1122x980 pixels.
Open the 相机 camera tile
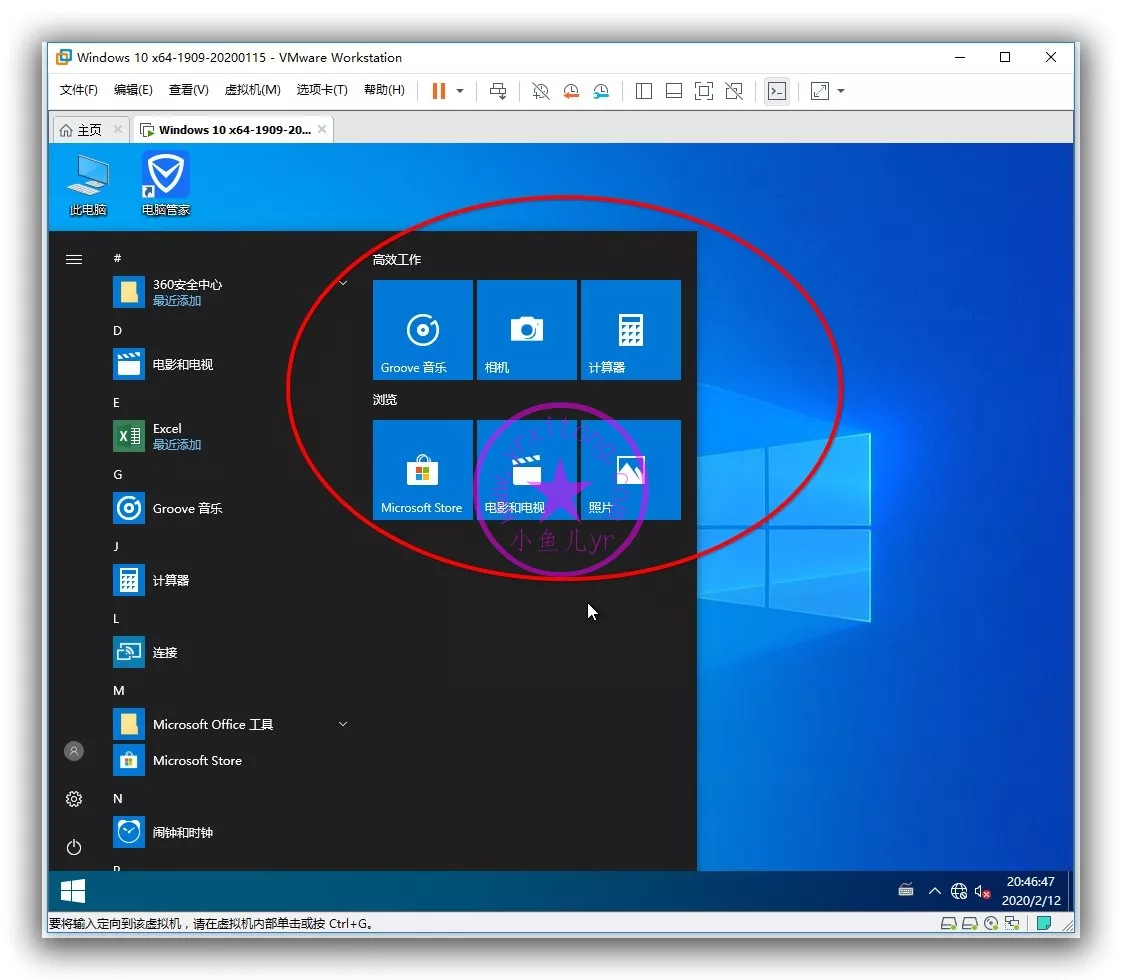point(527,330)
